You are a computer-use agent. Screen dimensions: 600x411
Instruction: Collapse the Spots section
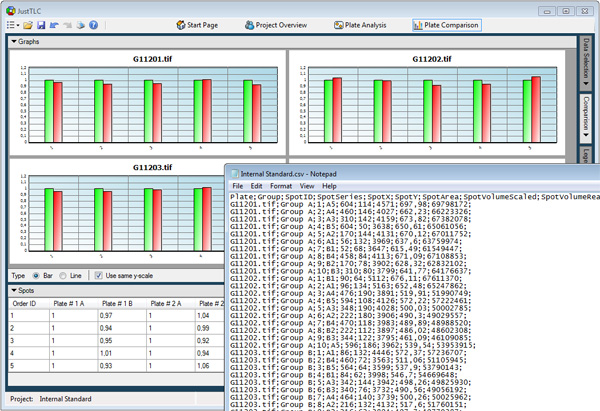[14, 290]
